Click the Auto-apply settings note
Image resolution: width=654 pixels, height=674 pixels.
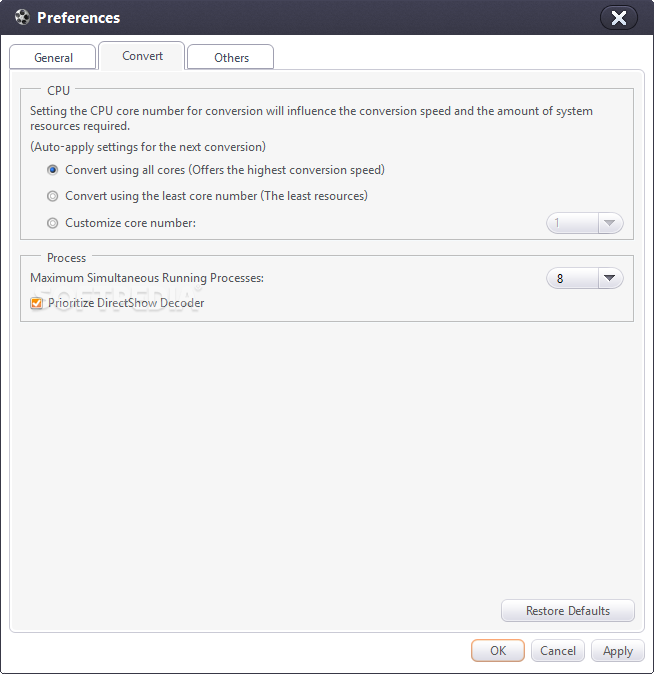[147, 147]
